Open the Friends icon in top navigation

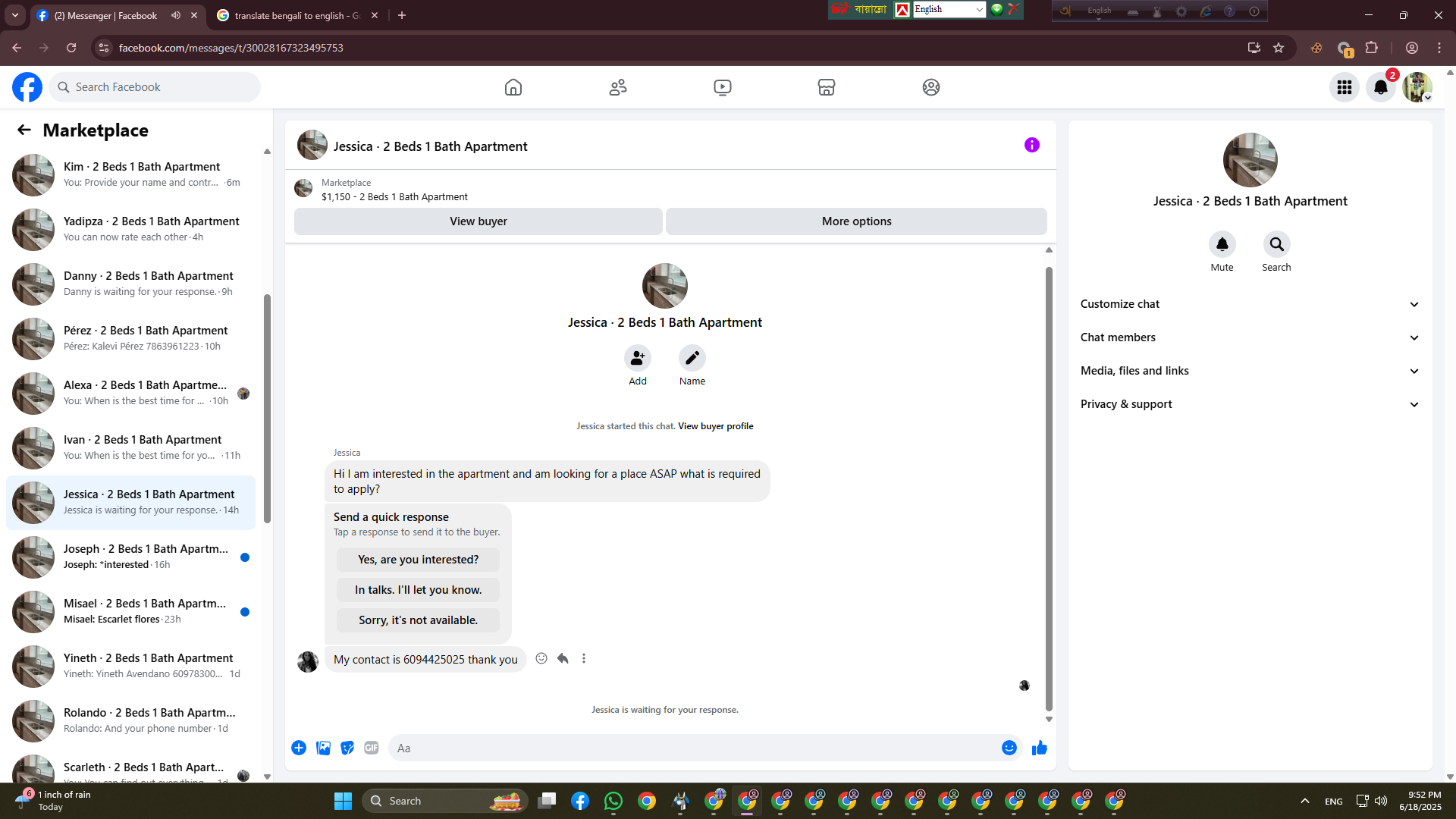point(618,87)
